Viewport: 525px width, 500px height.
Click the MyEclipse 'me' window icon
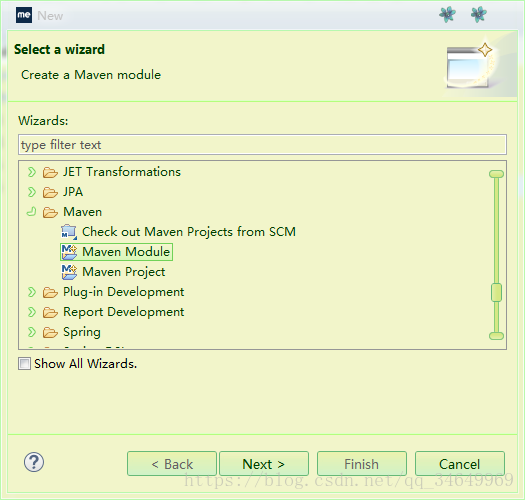click(24, 15)
